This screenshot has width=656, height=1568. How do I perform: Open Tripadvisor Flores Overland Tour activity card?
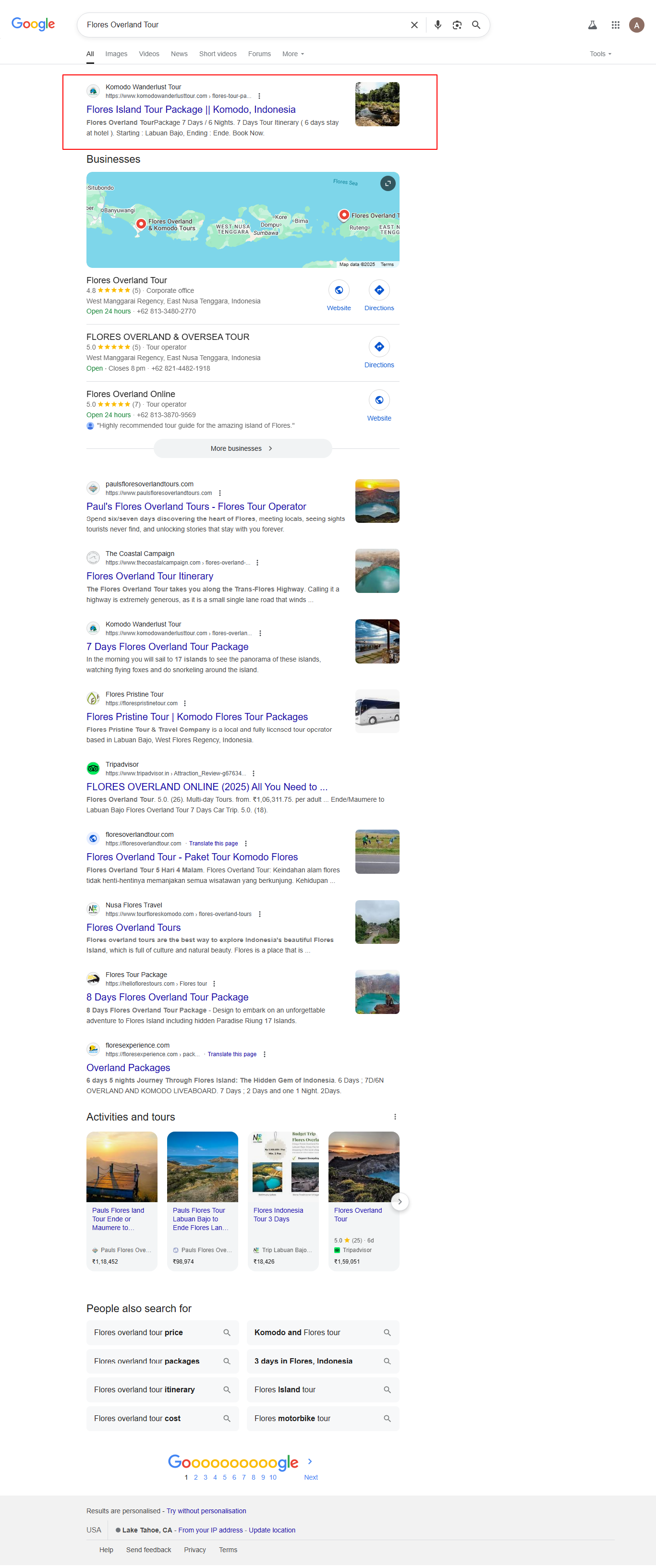tap(364, 1200)
